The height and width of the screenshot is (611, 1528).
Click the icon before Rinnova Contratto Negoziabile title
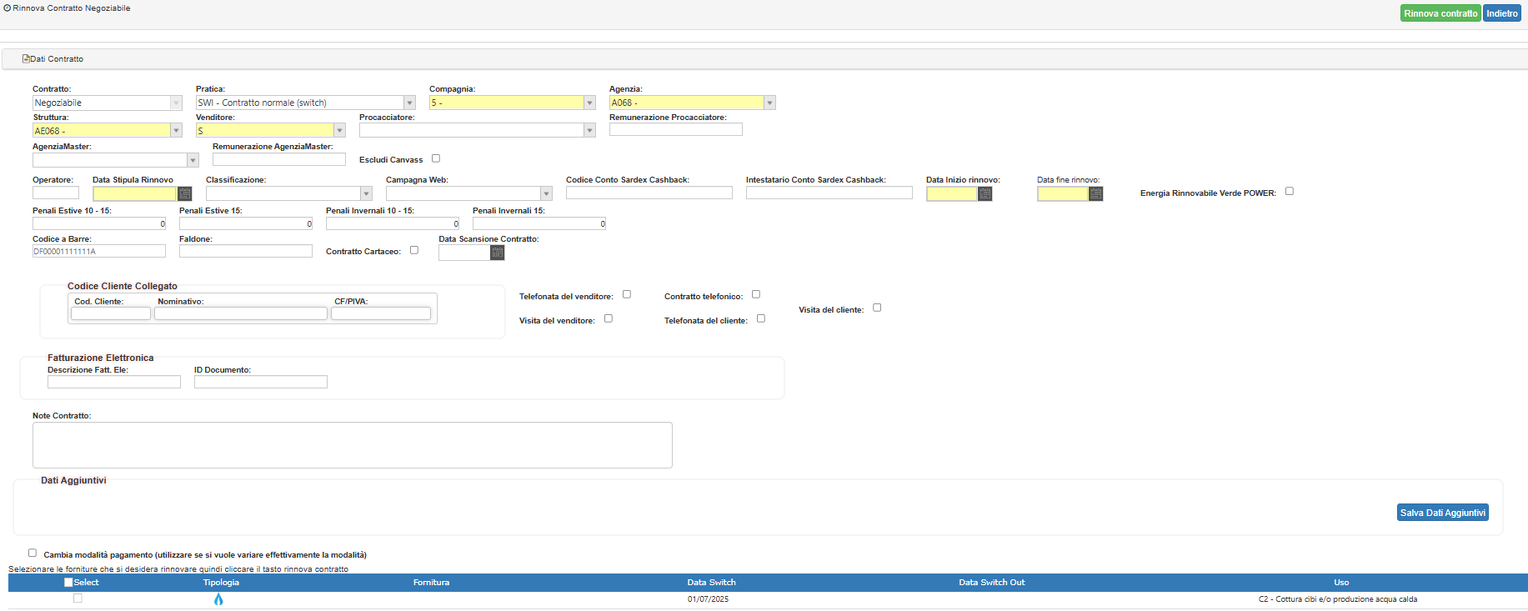[8, 8]
